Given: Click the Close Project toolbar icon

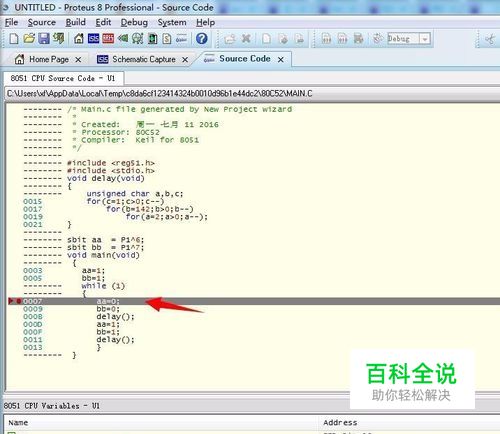Looking at the screenshot, I should [59, 39].
